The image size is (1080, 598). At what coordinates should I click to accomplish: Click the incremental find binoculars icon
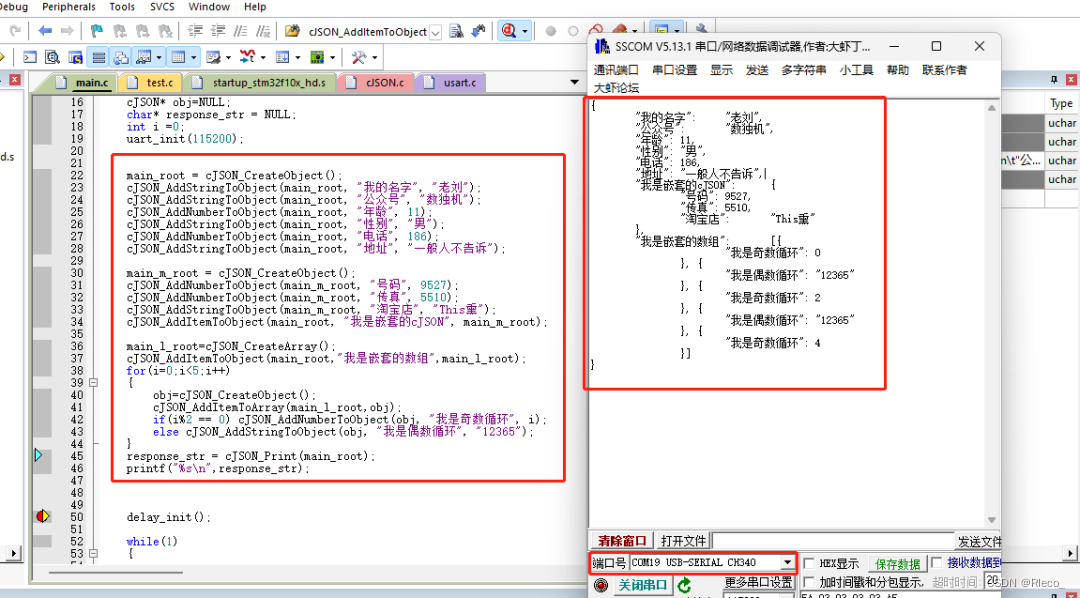[x=479, y=31]
